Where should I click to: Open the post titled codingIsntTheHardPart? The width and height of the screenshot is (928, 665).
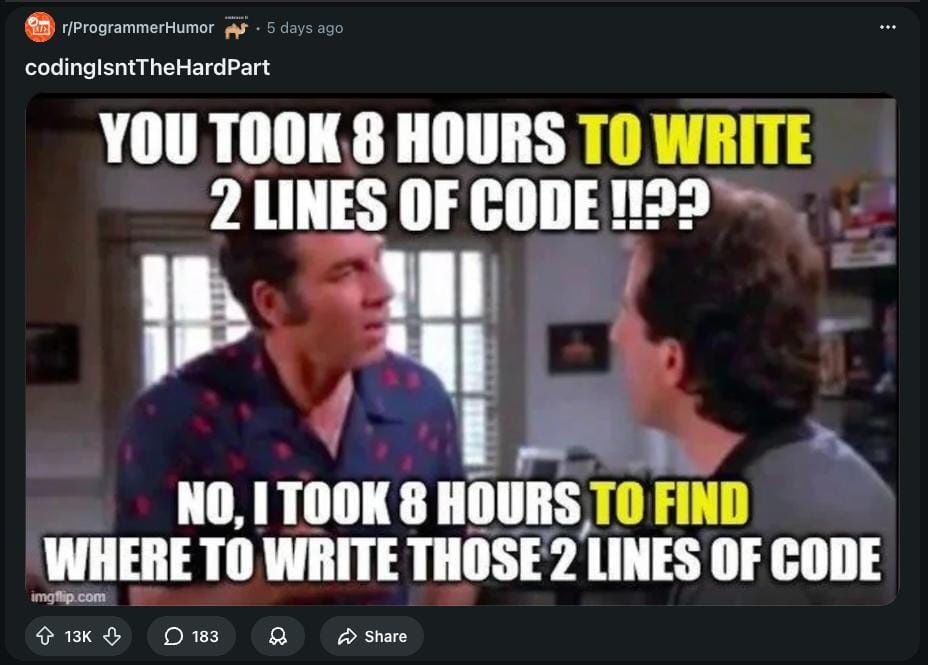tap(147, 67)
